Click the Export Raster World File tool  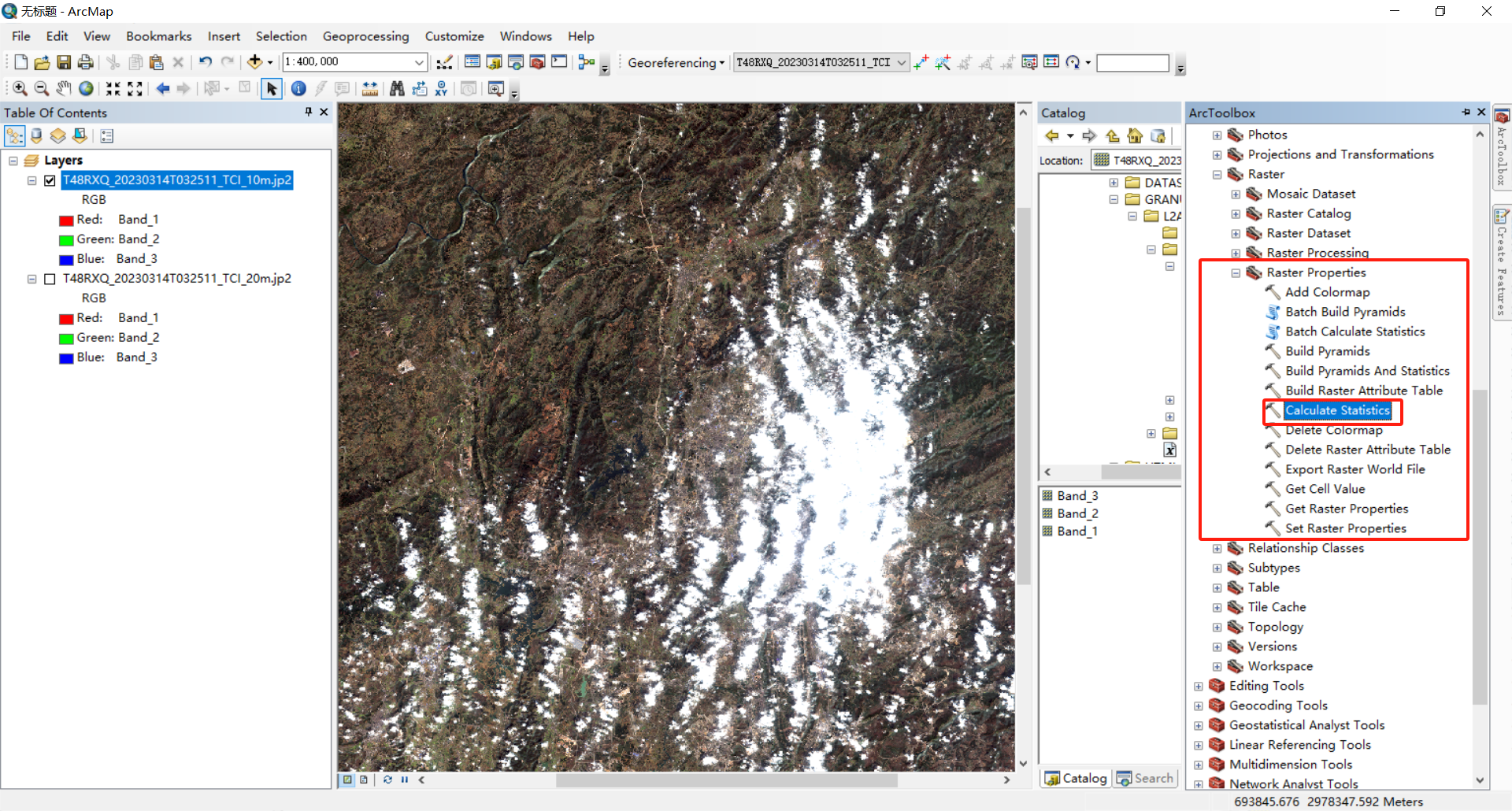tap(1355, 469)
